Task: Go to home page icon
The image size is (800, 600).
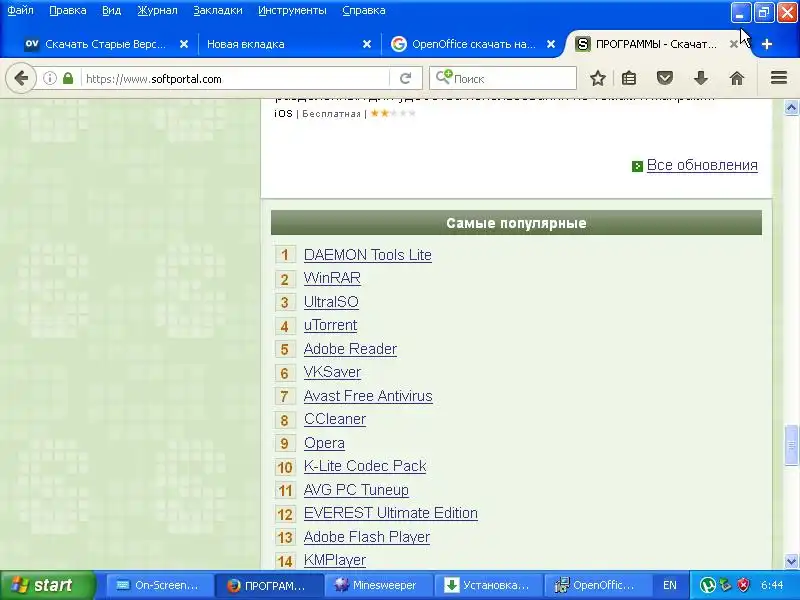Action: tap(737, 79)
